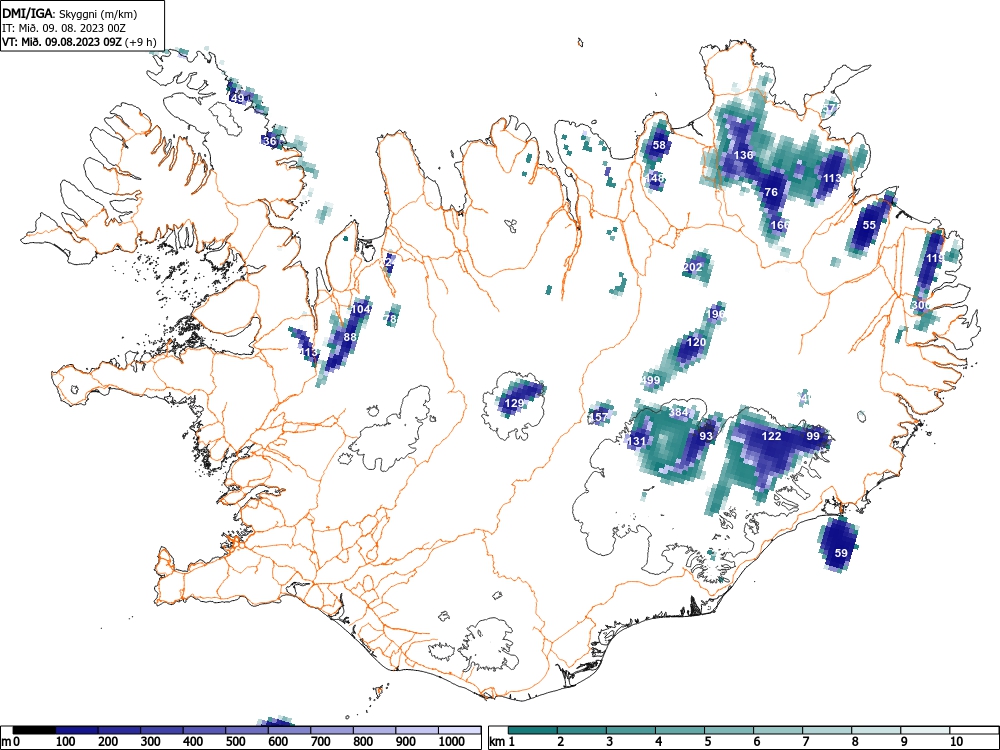Click the visibility value 76 on map
The height and width of the screenshot is (750, 1000).
[771, 192]
